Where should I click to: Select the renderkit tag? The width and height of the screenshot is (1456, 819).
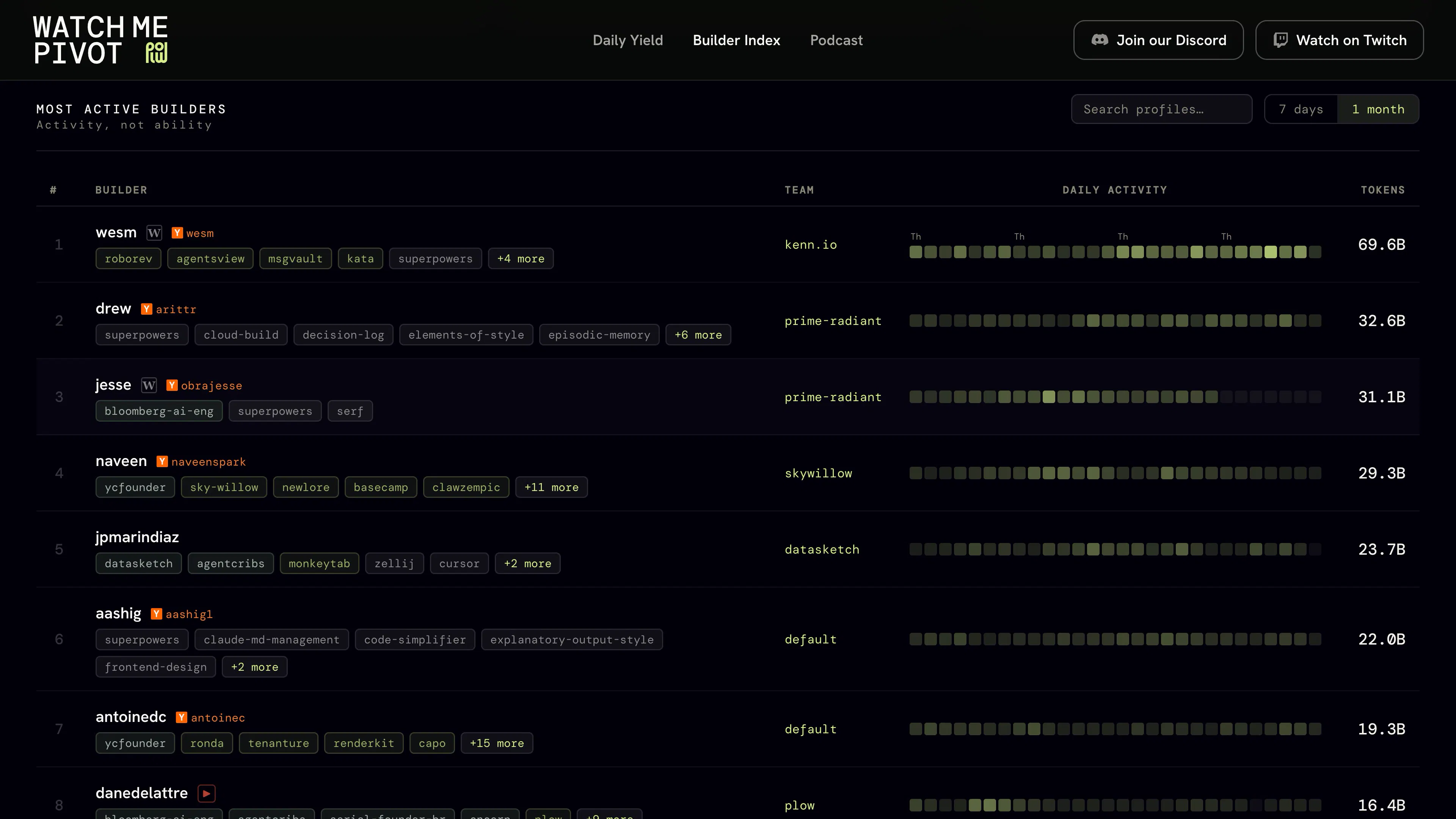click(x=364, y=743)
